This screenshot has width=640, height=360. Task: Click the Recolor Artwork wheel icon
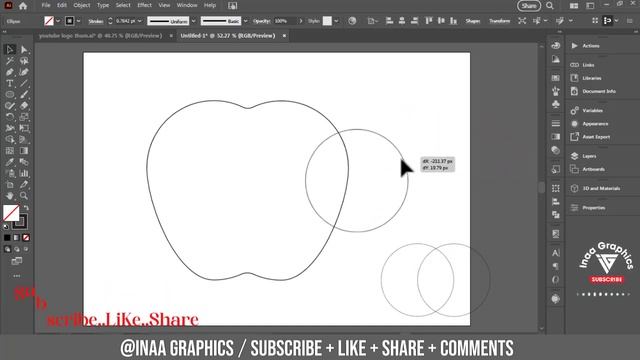point(352,21)
